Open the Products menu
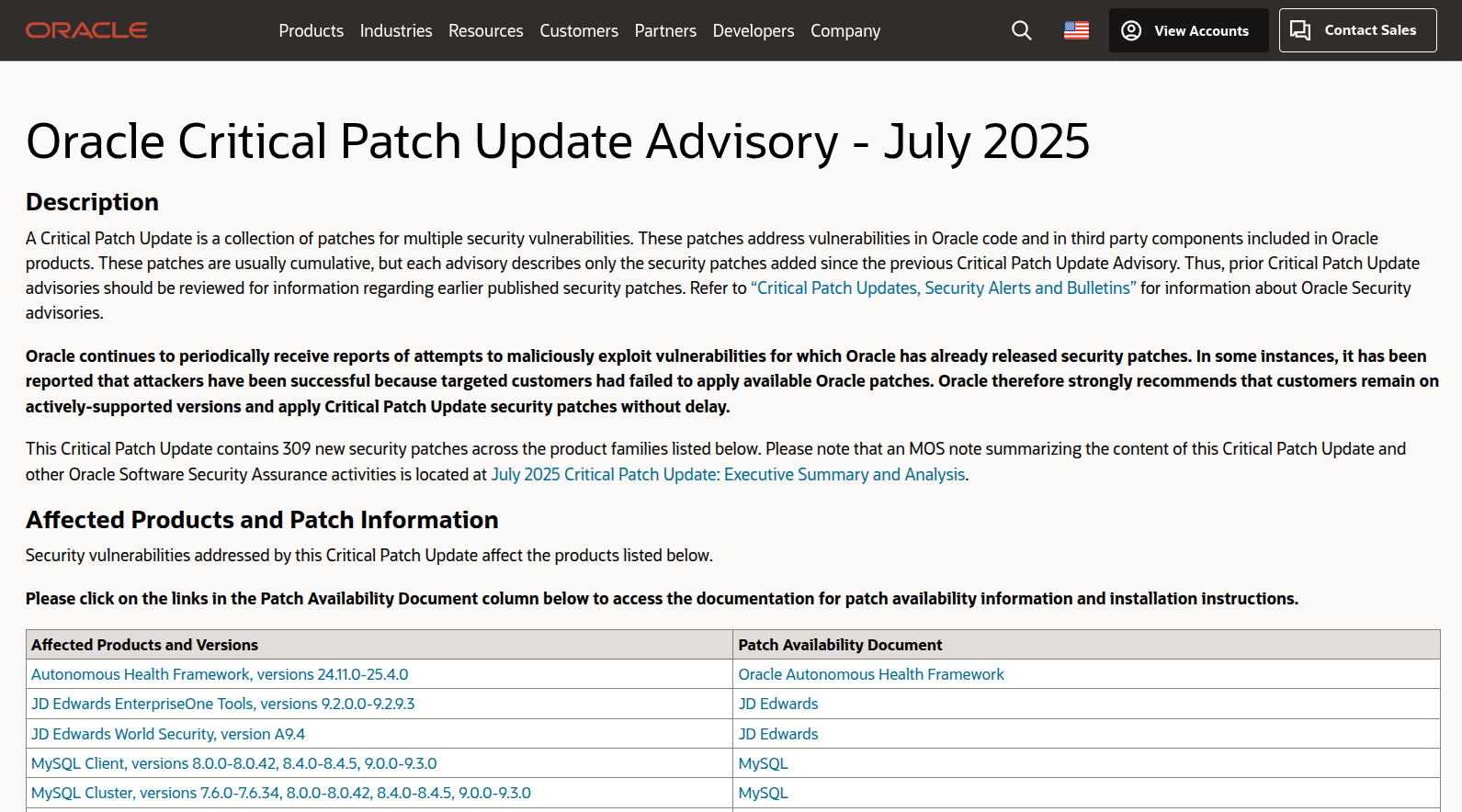Screen dimensions: 1462x812 click(311, 30)
